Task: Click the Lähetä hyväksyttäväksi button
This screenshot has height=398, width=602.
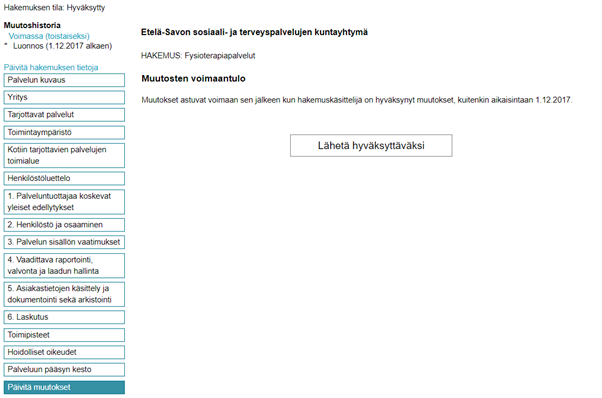Action: [x=371, y=145]
